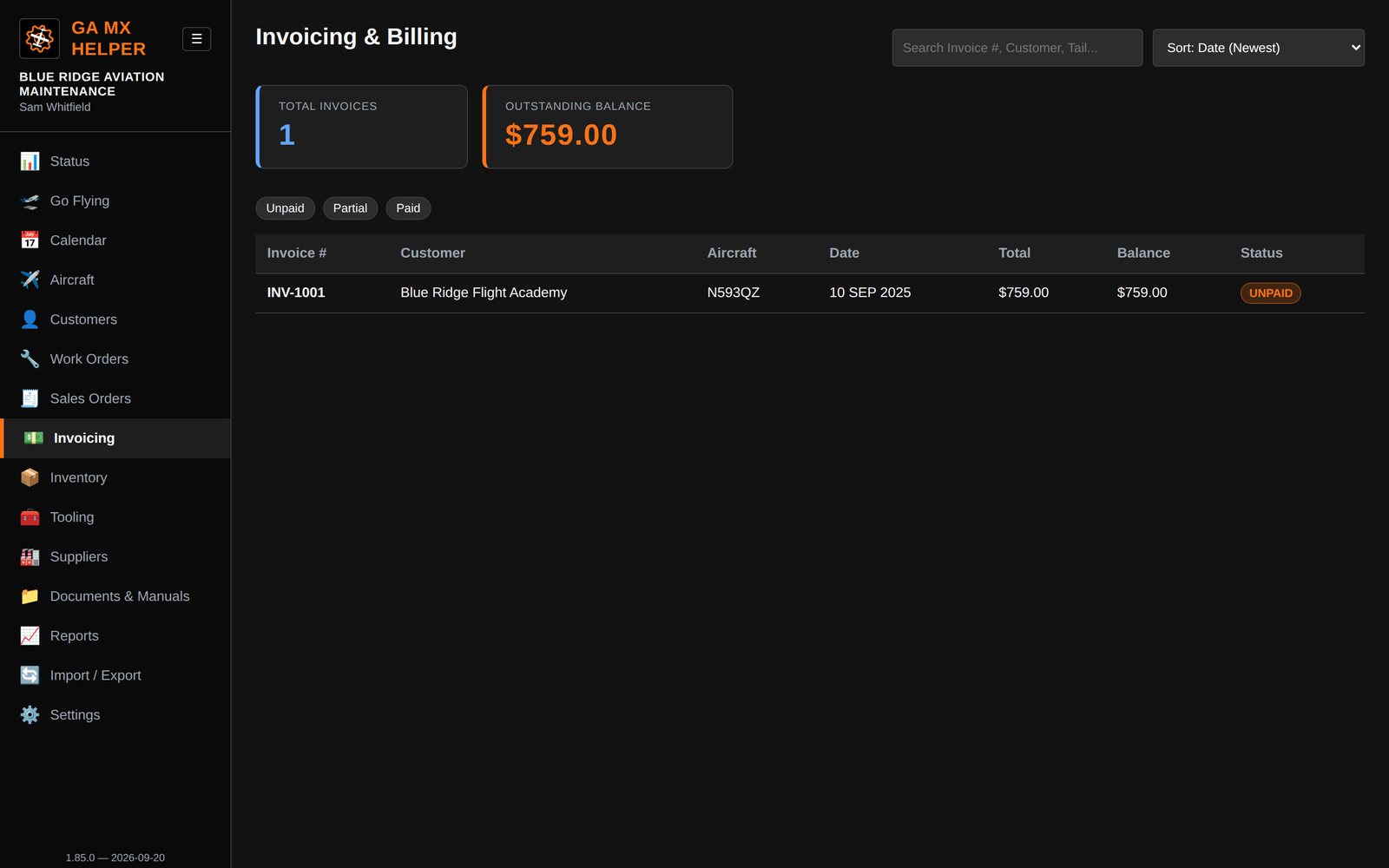1389x868 pixels.
Task: Open the Sort: Date (Newest) dropdown
Action: pos(1258,48)
